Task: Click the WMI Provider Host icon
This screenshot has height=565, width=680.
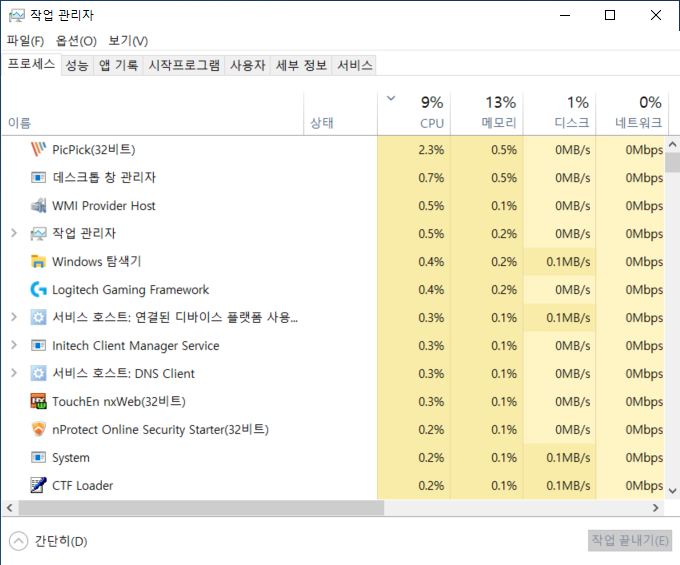Action: [x=38, y=206]
